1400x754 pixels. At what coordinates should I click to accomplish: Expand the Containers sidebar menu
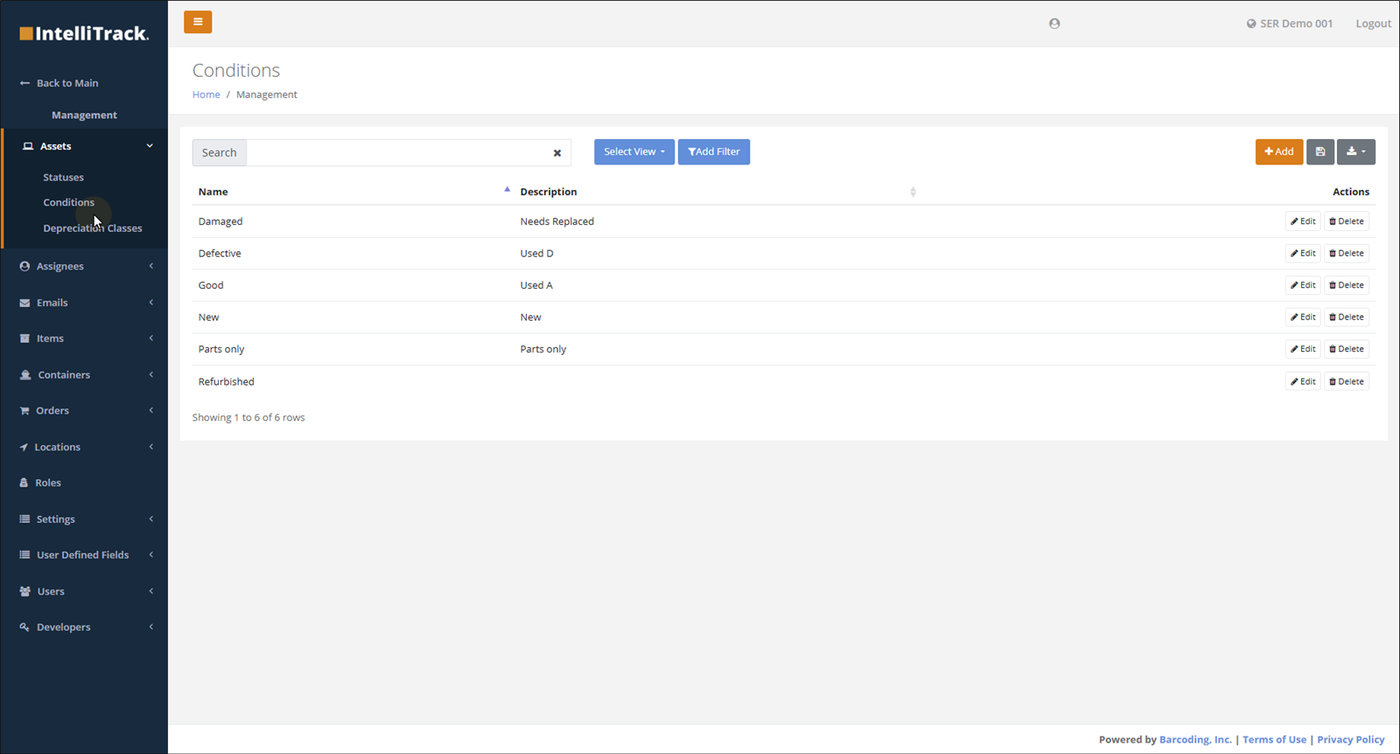[85, 375]
